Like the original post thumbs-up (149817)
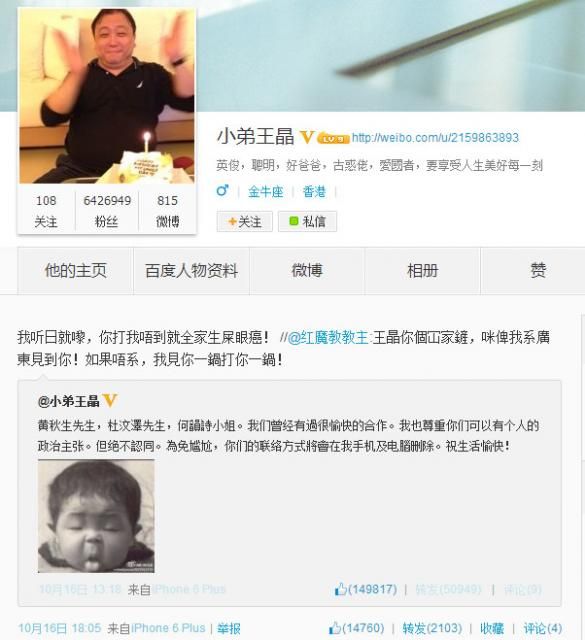The height and width of the screenshot is (640, 585). 366,589
